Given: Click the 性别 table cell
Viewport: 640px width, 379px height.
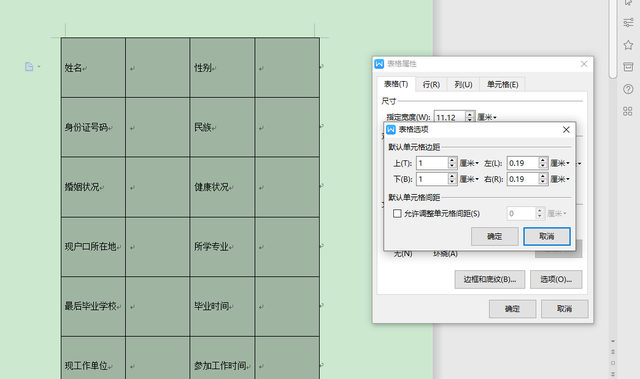Looking at the screenshot, I should tap(222, 68).
